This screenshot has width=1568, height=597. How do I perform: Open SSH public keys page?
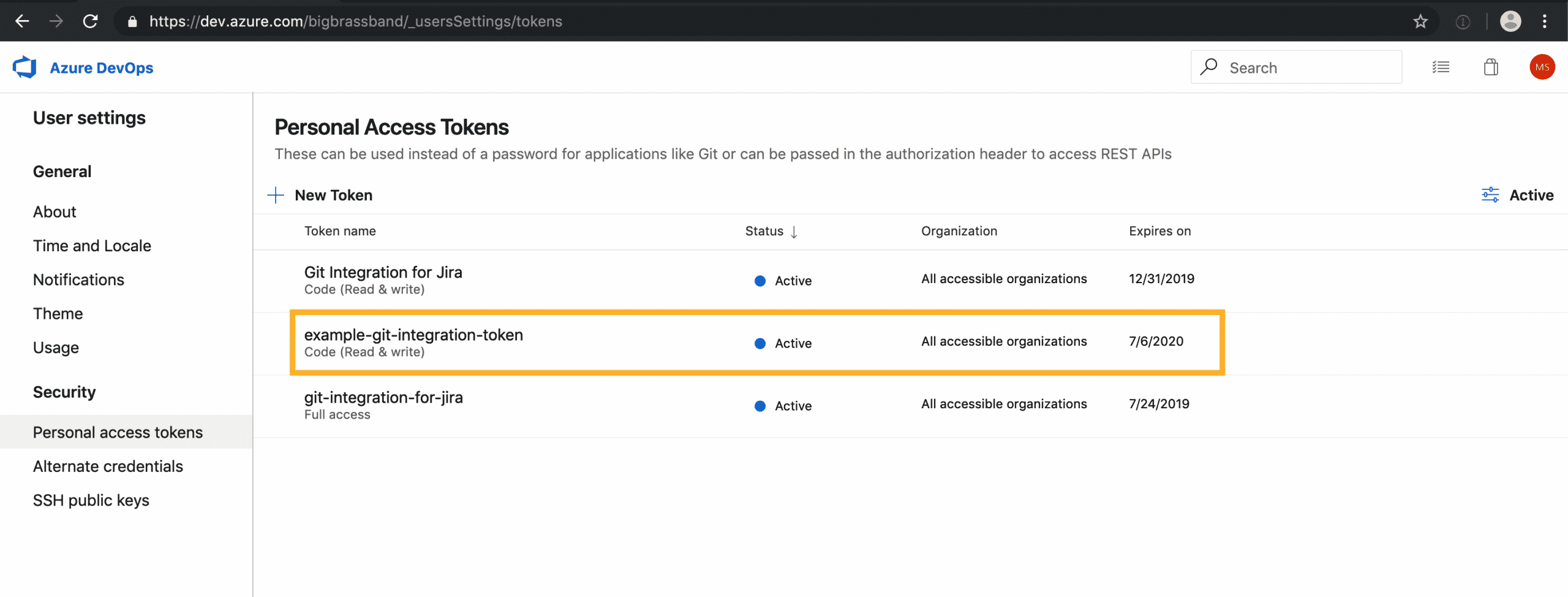click(91, 501)
